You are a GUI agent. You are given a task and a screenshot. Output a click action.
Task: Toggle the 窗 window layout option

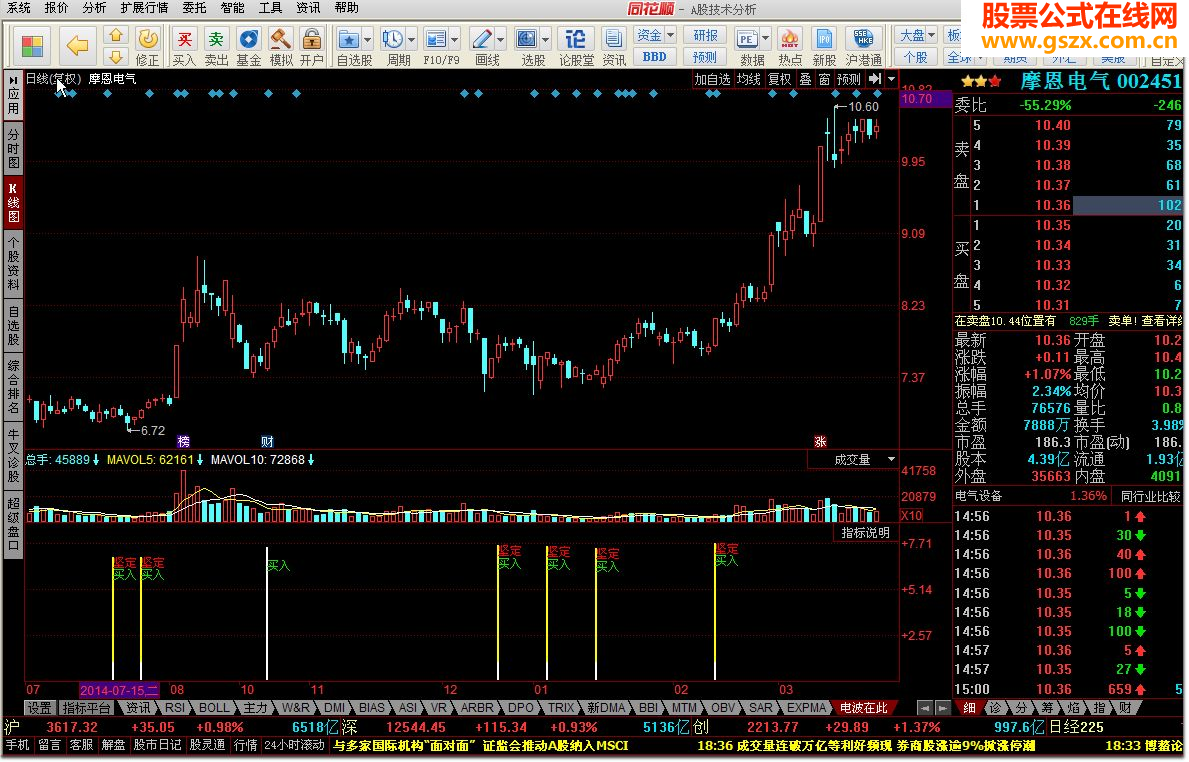pos(824,79)
